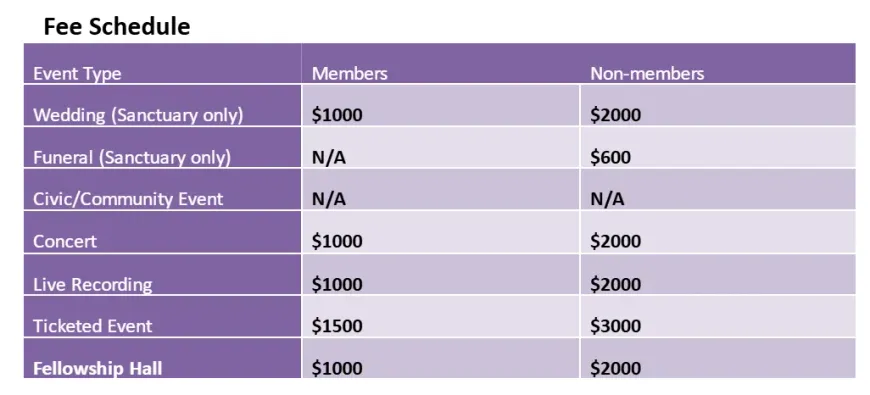Viewport: 870px width, 395px height.
Task: Select the Members column header
Action: (x=441, y=63)
